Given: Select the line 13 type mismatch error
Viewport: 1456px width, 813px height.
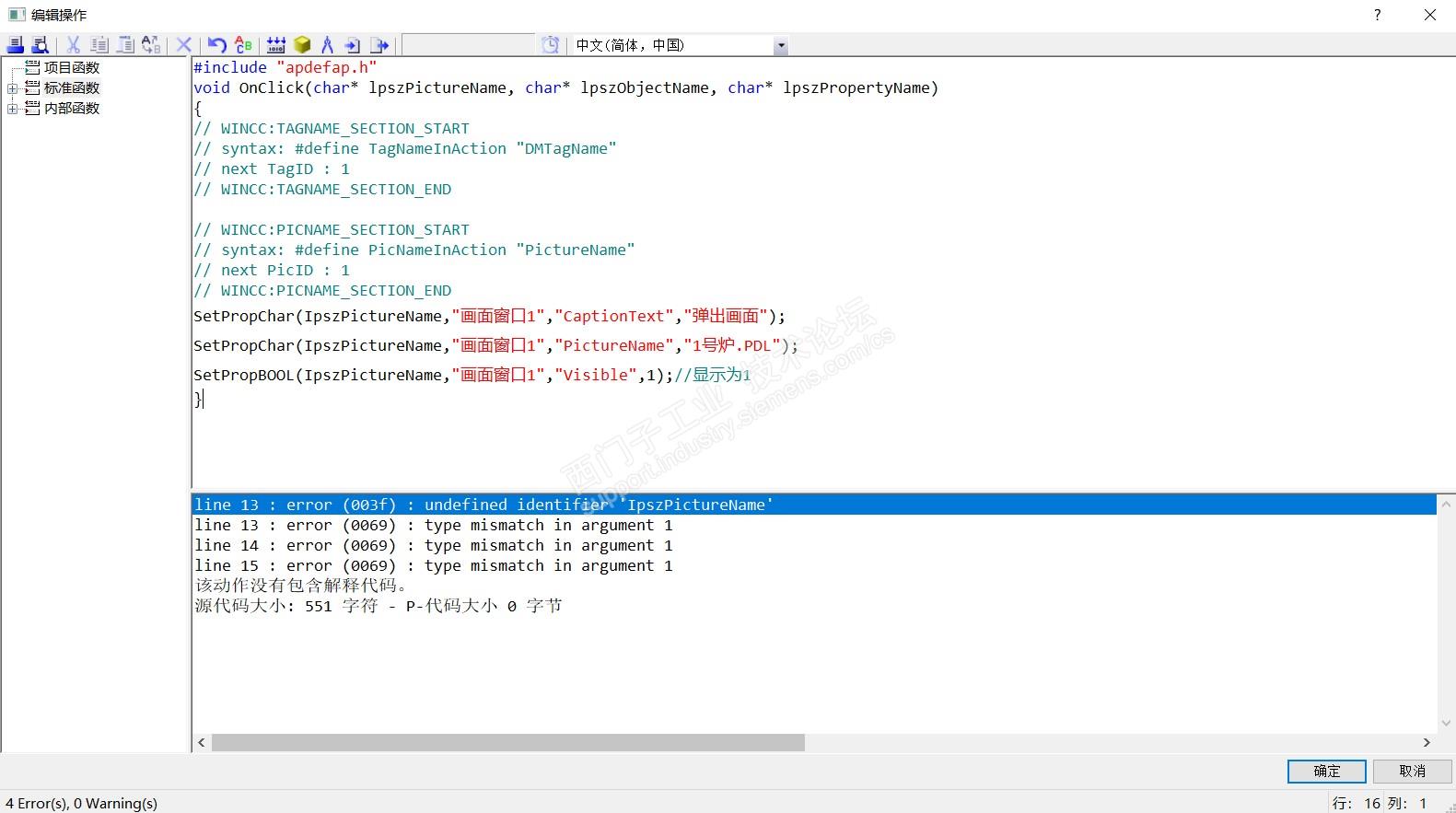Looking at the screenshot, I should (434, 525).
